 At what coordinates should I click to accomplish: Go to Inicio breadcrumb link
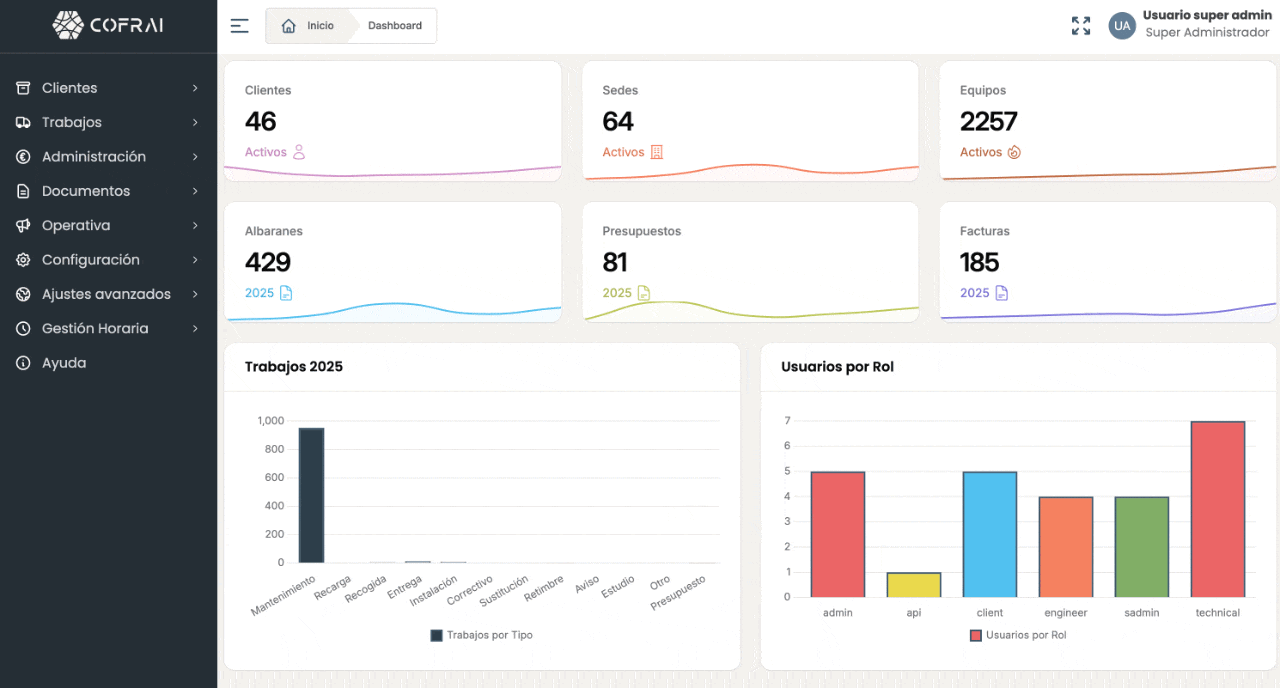pyautogui.click(x=320, y=26)
